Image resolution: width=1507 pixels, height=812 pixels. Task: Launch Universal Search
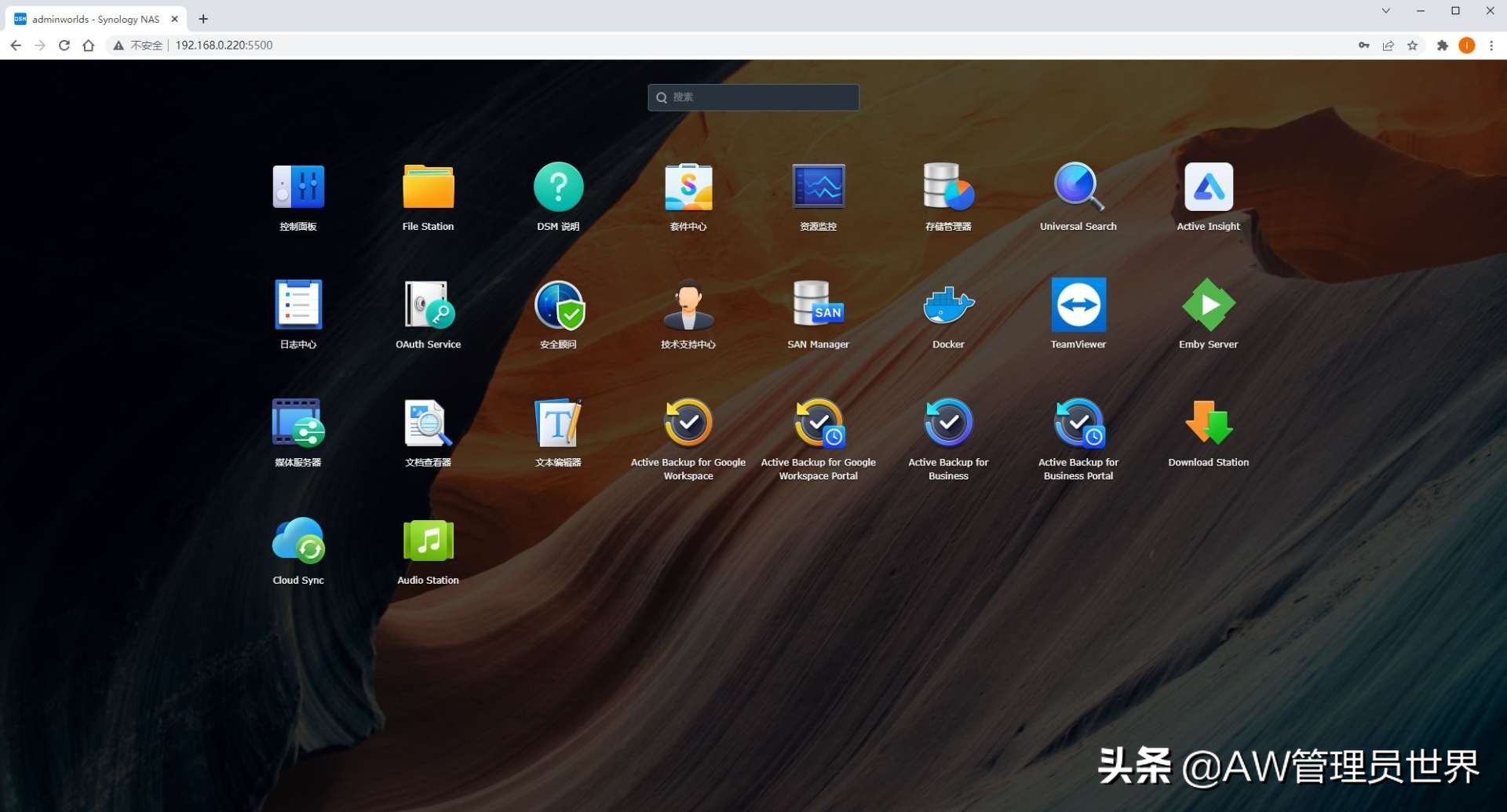(x=1078, y=187)
